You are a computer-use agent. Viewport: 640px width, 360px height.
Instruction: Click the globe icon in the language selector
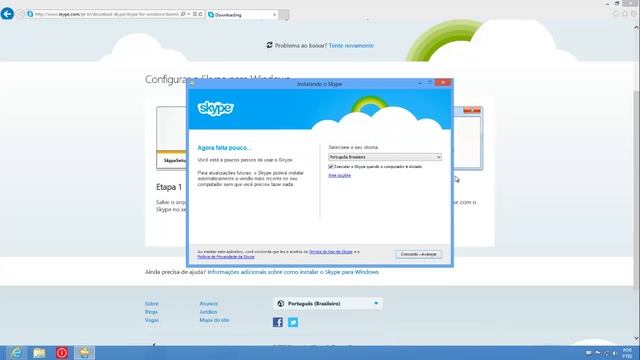tap(280, 304)
